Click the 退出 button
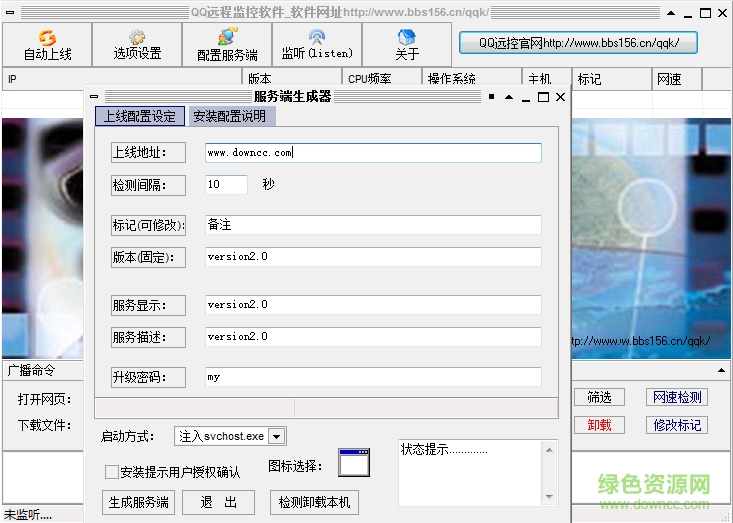The image size is (733, 523). 219,502
